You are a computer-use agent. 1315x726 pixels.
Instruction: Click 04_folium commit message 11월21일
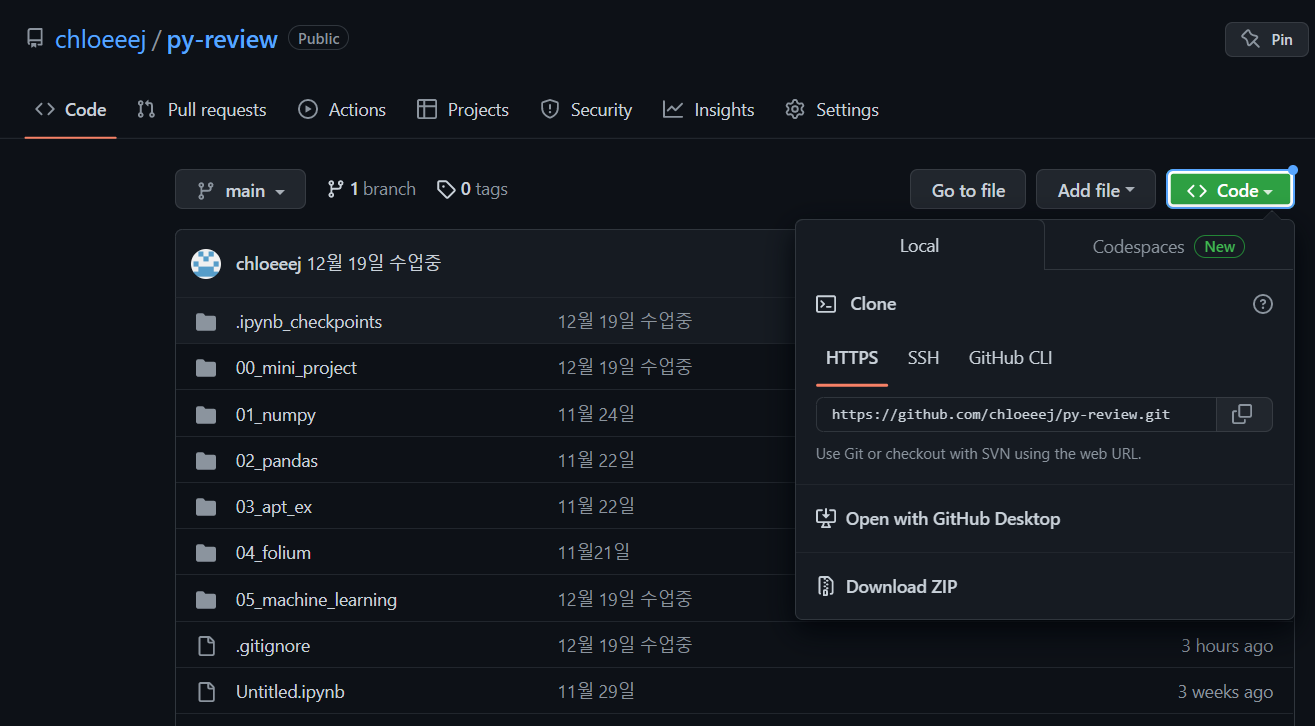coord(594,552)
